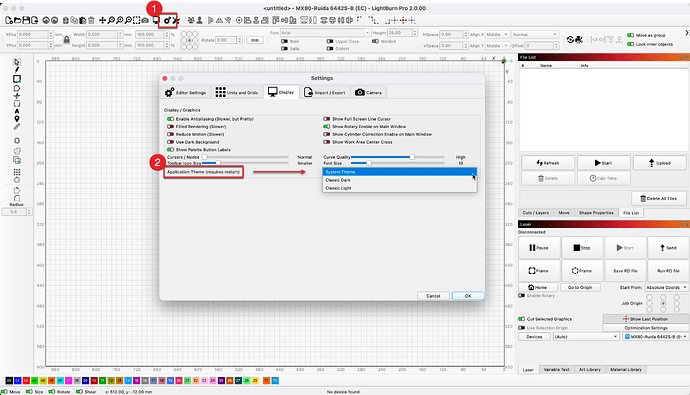Toggle Reduce Motion (Slower) switch
The width and height of the screenshot is (690, 395).
tap(170, 134)
